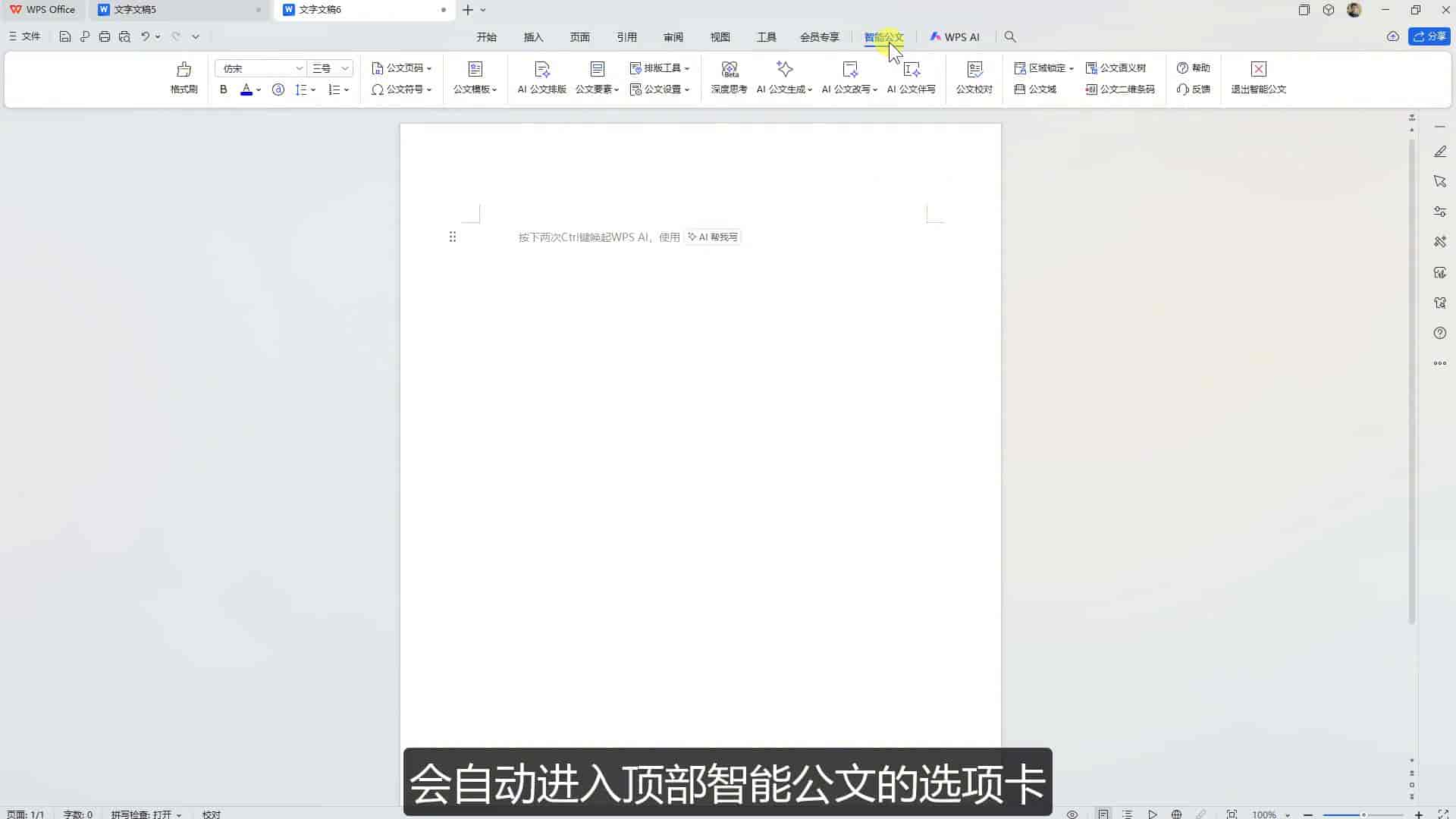The image size is (1456, 819).
Task: Open the WPS AI tab
Action: [x=955, y=37]
